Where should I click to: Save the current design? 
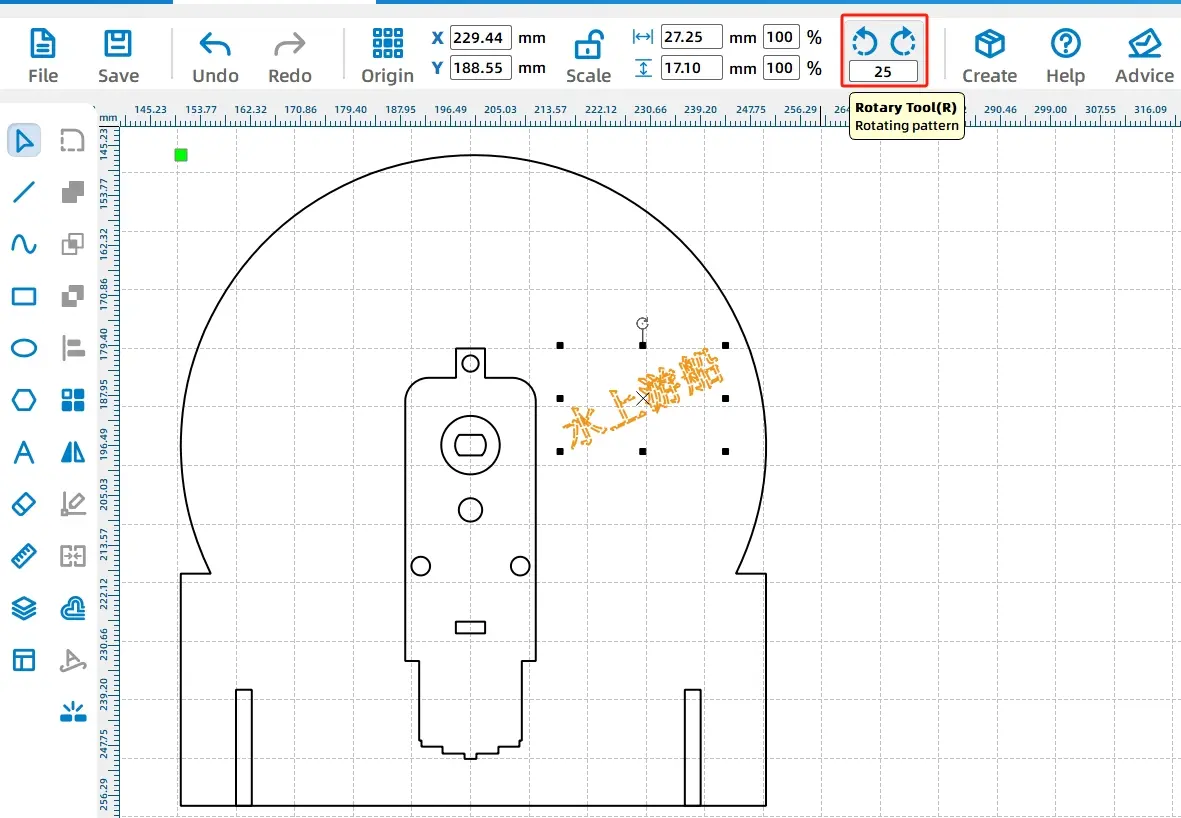pos(118,56)
